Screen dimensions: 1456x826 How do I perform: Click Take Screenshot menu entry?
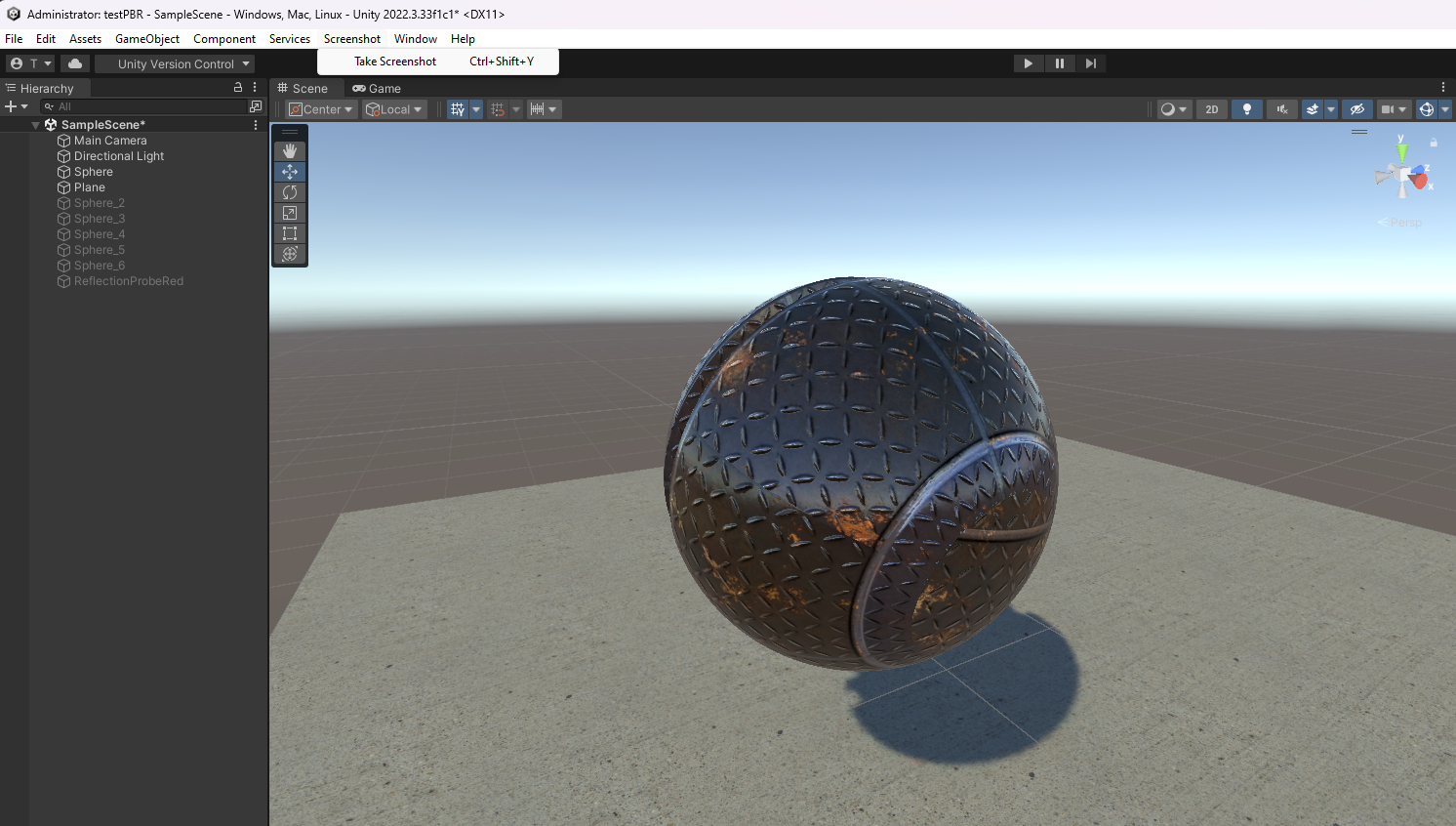click(395, 62)
